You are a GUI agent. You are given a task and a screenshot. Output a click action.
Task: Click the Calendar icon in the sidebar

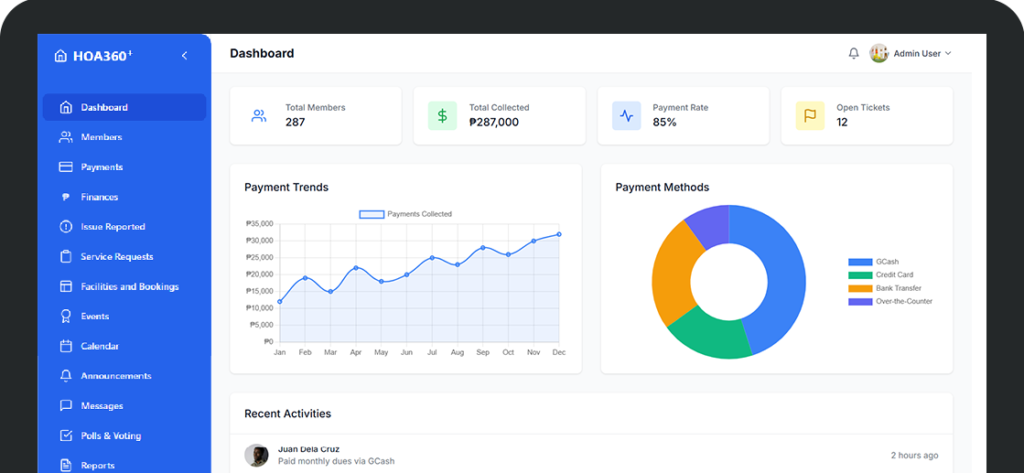(x=66, y=347)
